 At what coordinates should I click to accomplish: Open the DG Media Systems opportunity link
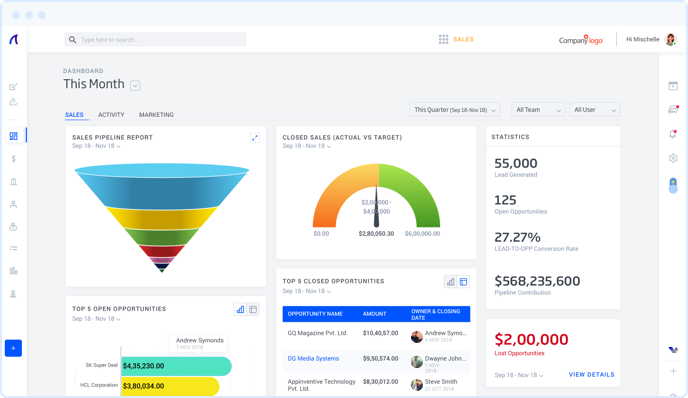313,359
